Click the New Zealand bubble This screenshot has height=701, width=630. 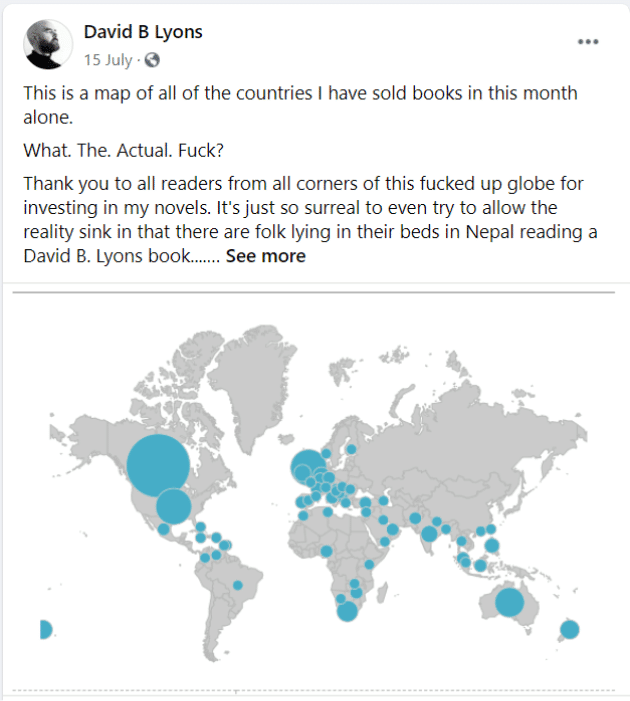[x=570, y=629]
